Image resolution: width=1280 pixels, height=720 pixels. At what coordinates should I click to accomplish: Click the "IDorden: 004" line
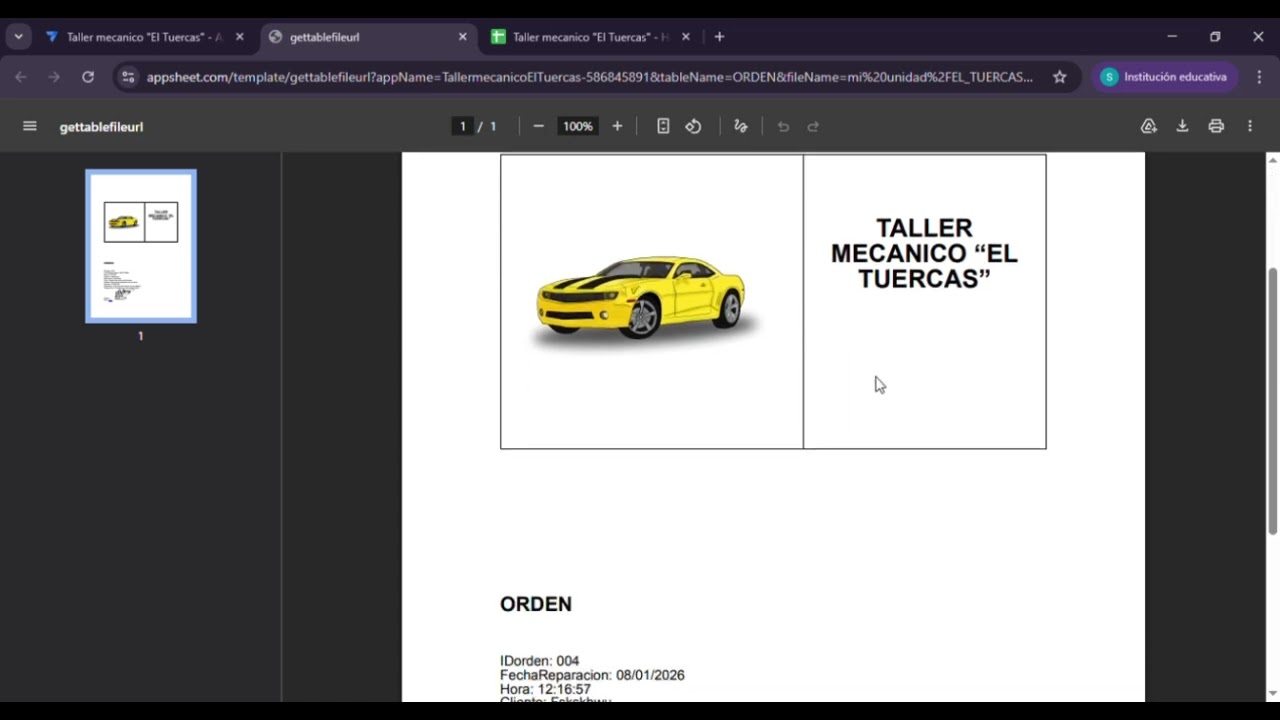click(x=539, y=661)
